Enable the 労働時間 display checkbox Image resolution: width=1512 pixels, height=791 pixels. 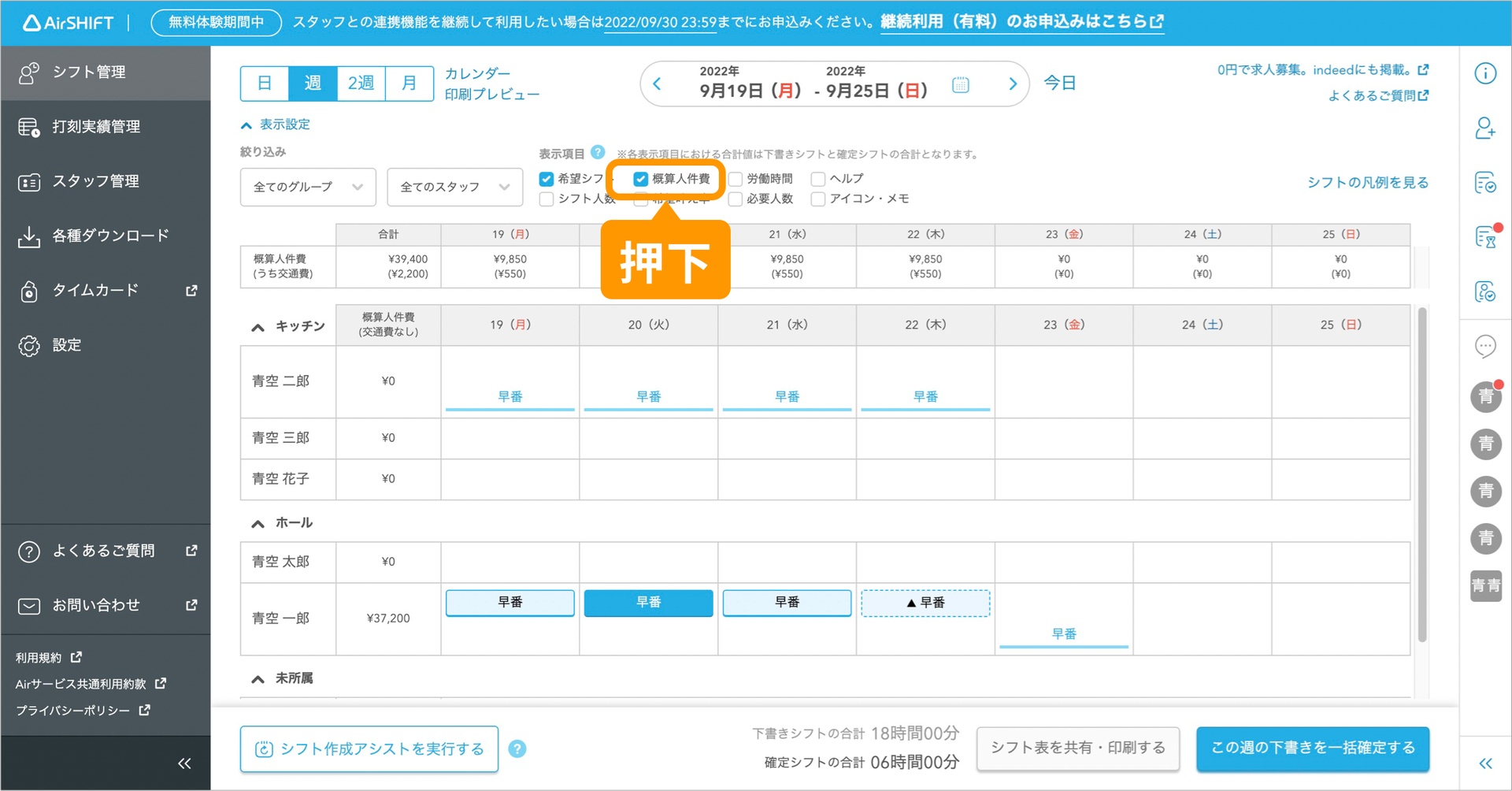click(x=737, y=179)
